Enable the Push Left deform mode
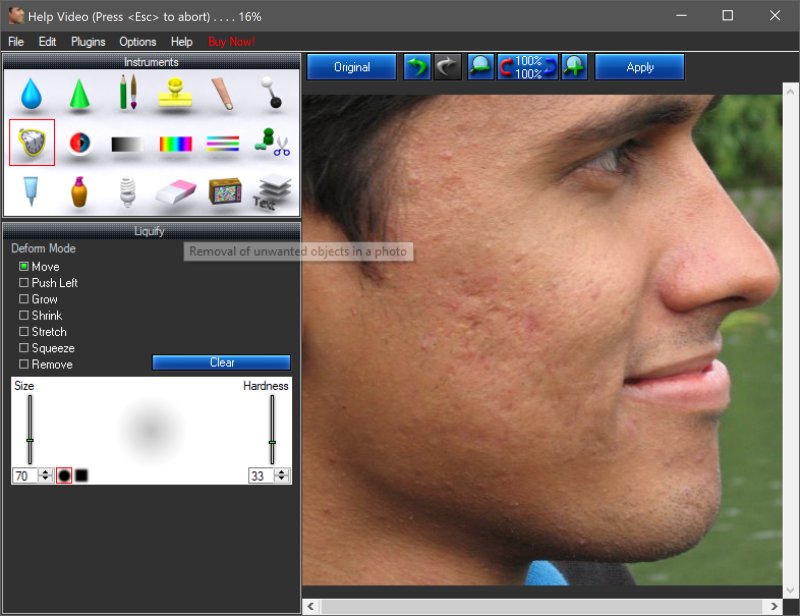The height and width of the screenshot is (616, 800). pos(48,283)
